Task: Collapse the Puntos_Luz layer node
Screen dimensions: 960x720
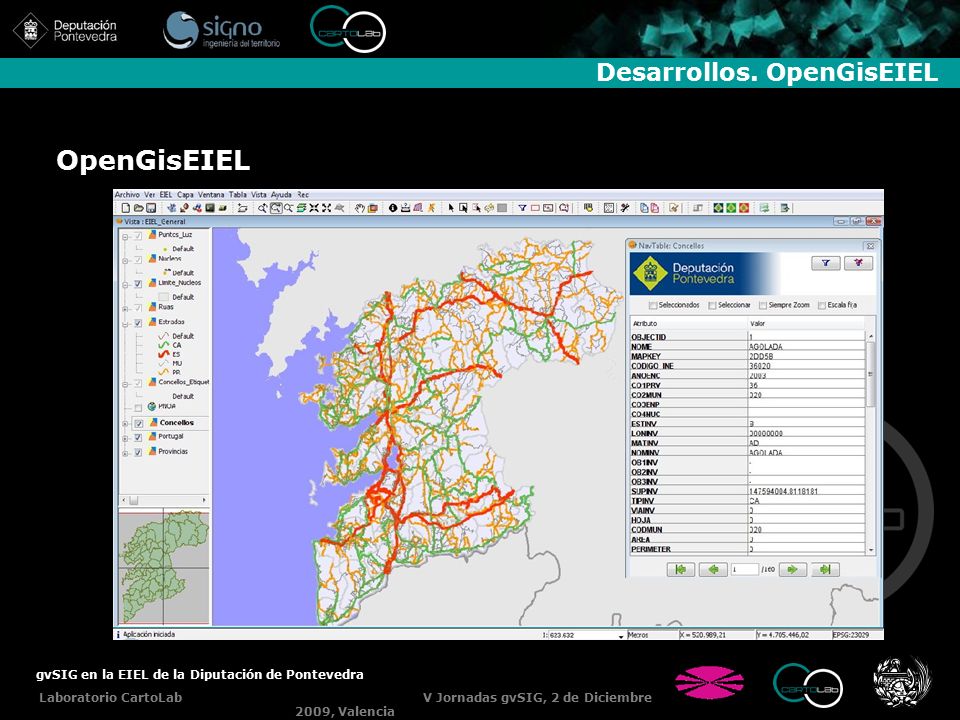Action: (125, 236)
